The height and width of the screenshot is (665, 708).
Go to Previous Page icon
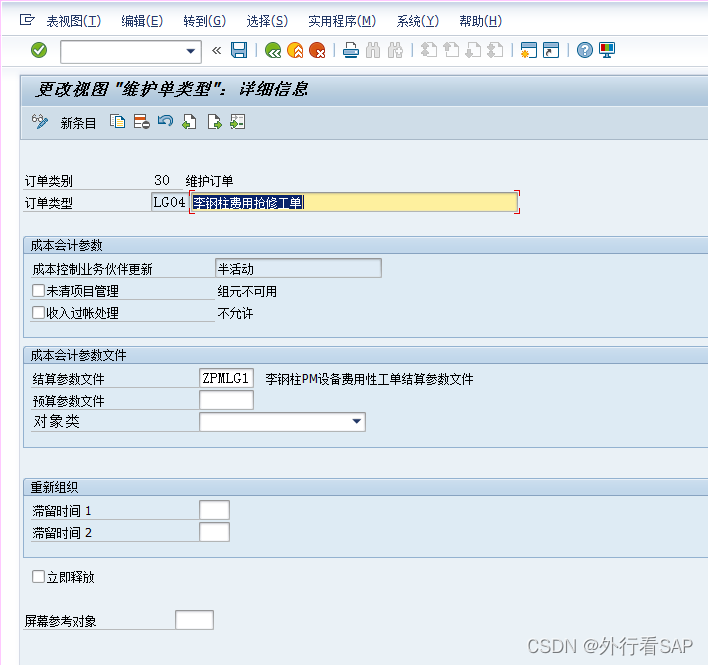tap(451, 50)
